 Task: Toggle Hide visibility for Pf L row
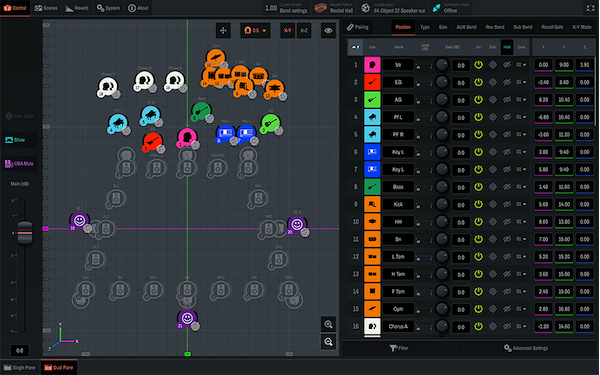[x=507, y=117]
